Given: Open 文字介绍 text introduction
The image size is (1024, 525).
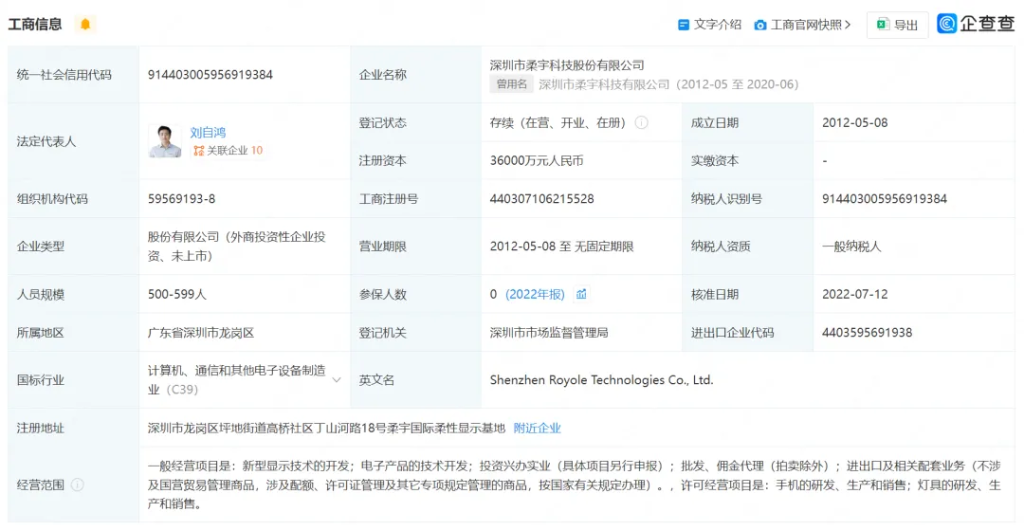Looking at the screenshot, I should 718,25.
